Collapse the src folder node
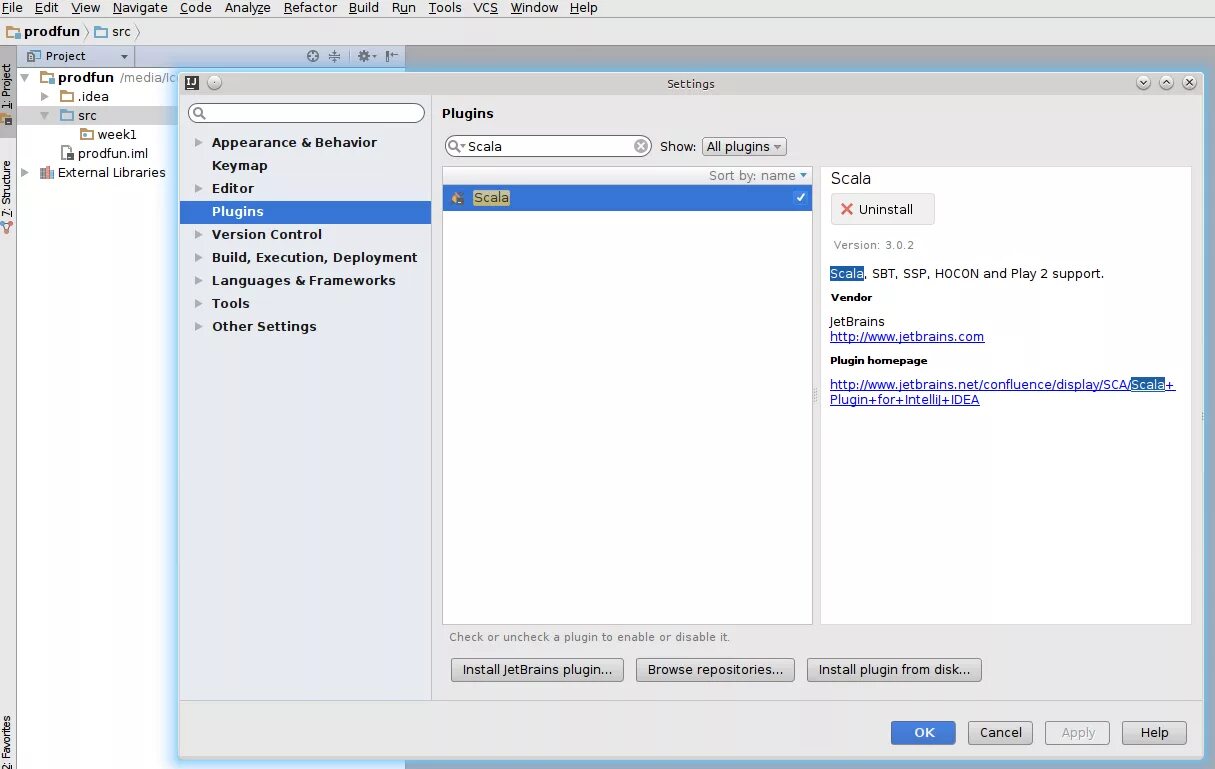1215x769 pixels. [44, 116]
